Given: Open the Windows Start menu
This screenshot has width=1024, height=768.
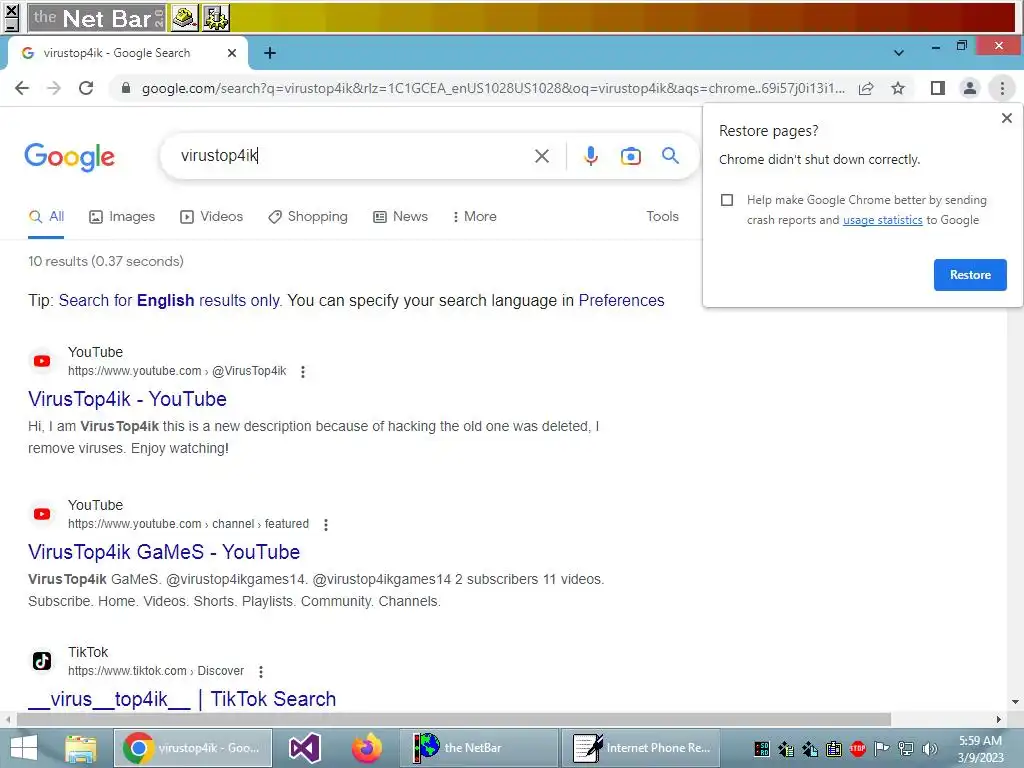Looking at the screenshot, I should pyautogui.click(x=24, y=748).
